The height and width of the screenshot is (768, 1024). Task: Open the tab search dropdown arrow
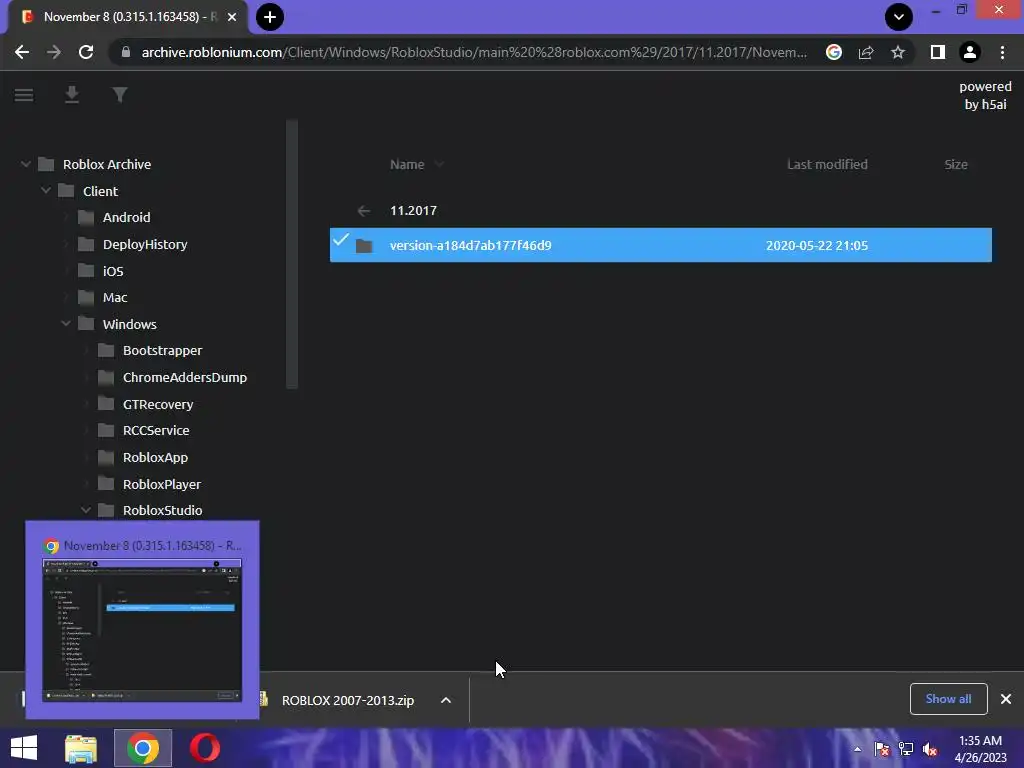click(899, 17)
